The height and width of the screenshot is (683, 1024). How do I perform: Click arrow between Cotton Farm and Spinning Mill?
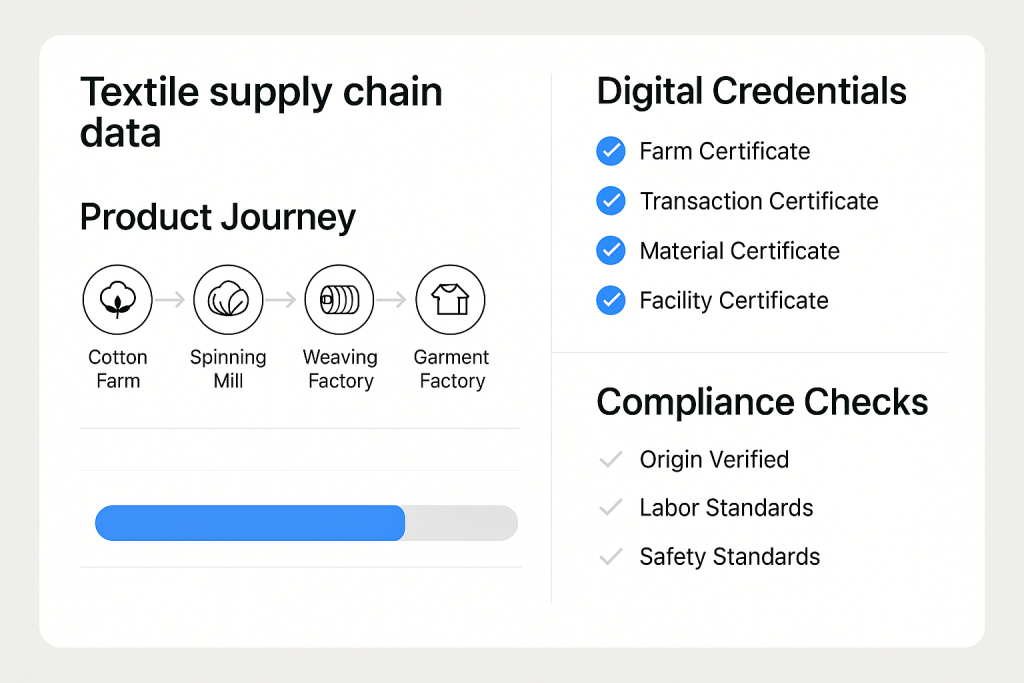coord(172,299)
